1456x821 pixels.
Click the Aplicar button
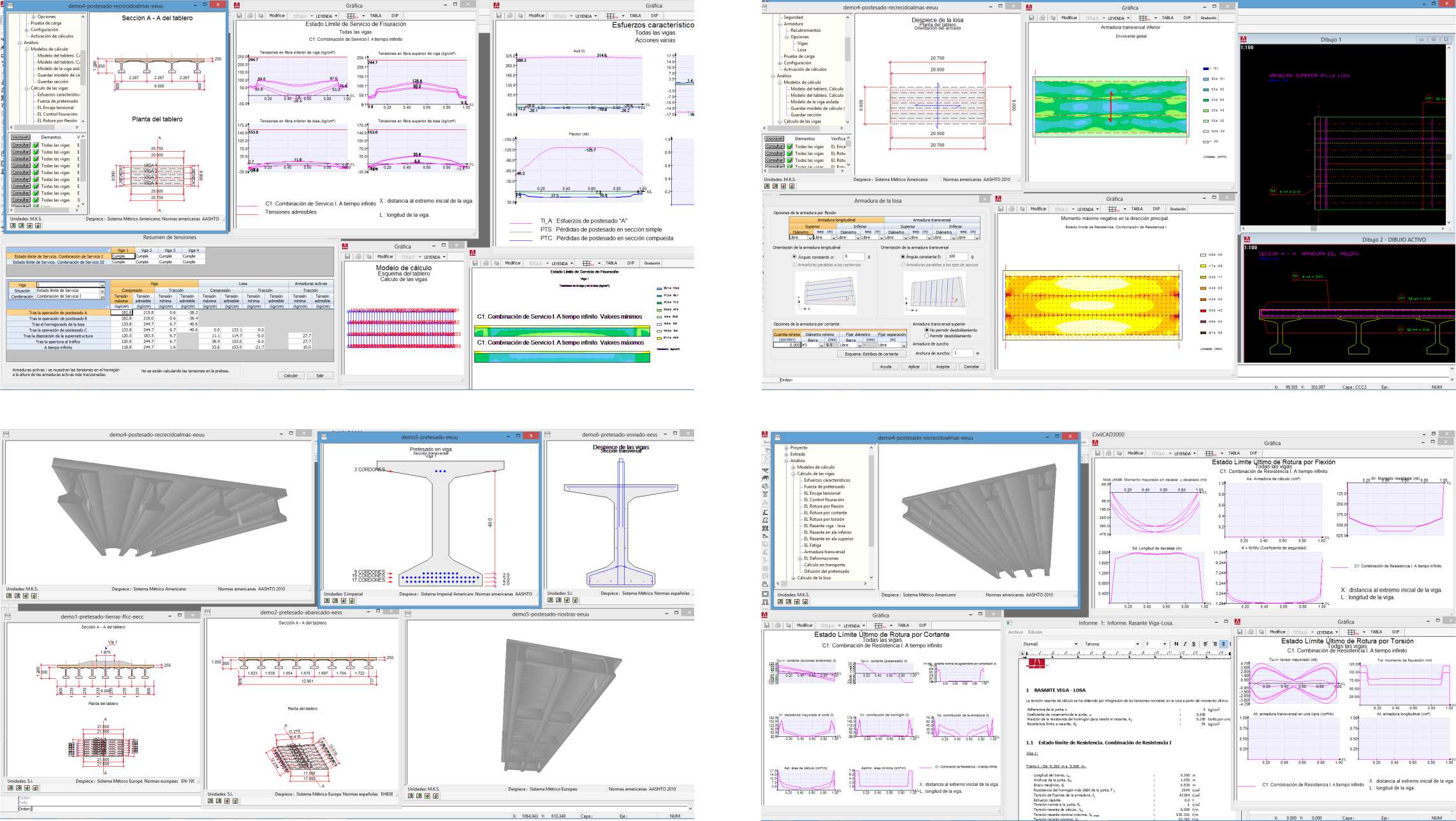click(914, 367)
